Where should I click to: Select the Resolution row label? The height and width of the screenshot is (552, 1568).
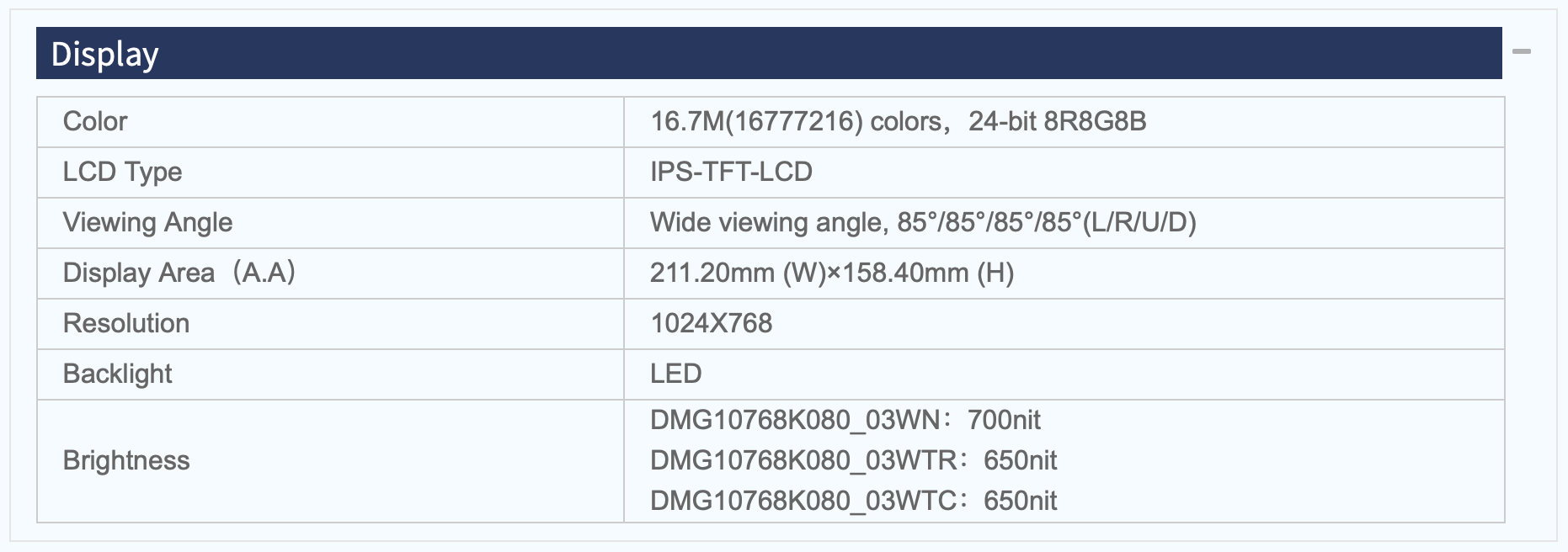click(x=126, y=323)
